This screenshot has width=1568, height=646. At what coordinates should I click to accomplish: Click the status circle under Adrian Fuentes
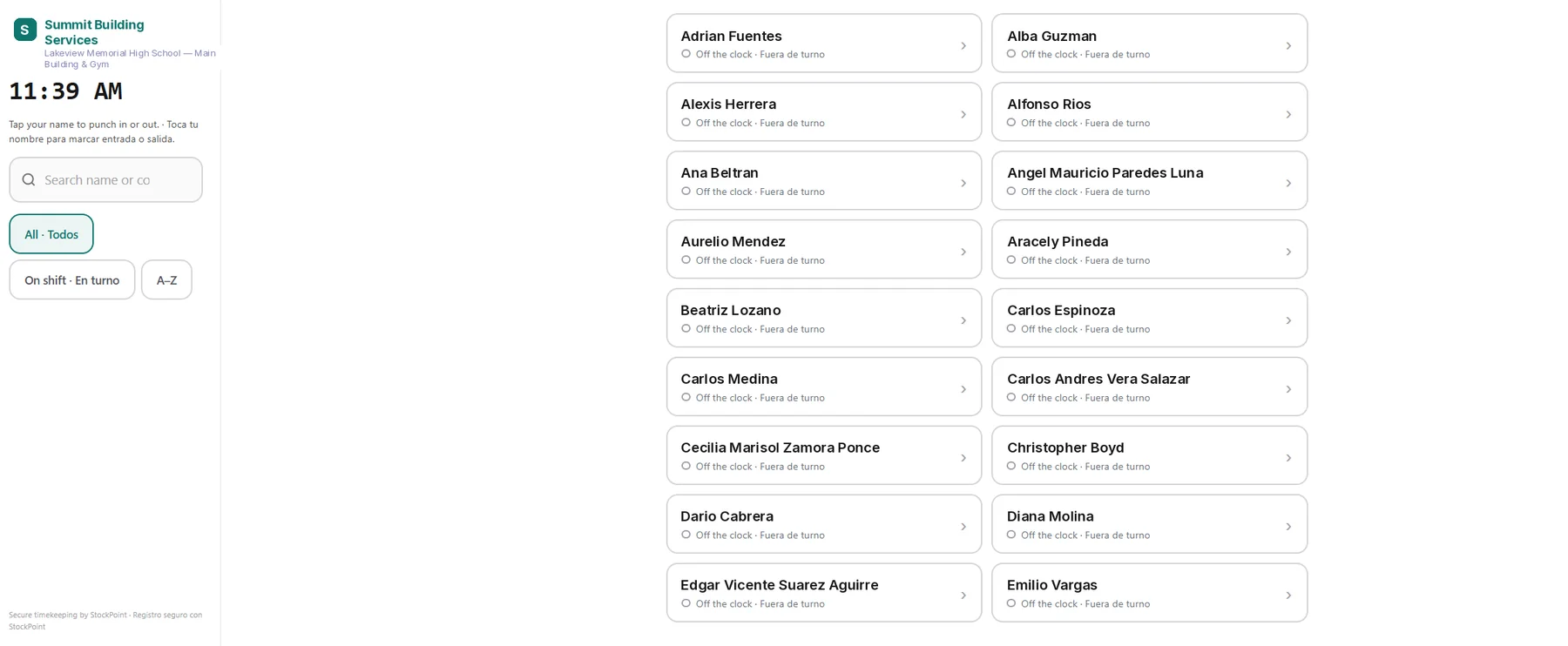686,54
